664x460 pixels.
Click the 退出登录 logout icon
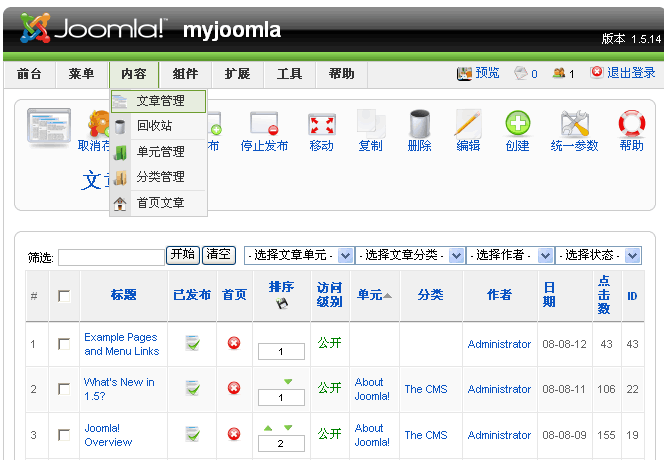(x=597, y=72)
